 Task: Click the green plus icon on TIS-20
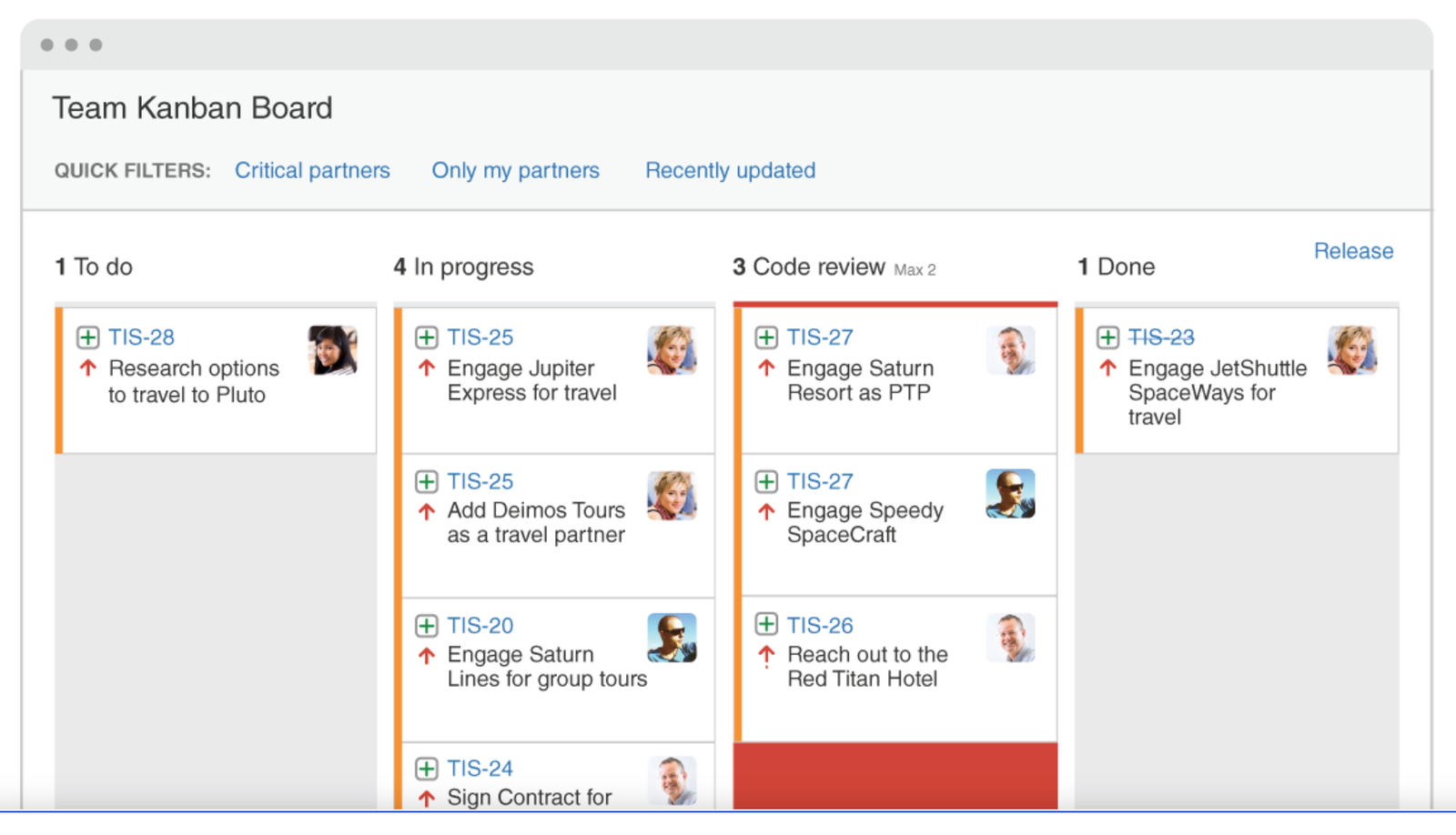(426, 626)
